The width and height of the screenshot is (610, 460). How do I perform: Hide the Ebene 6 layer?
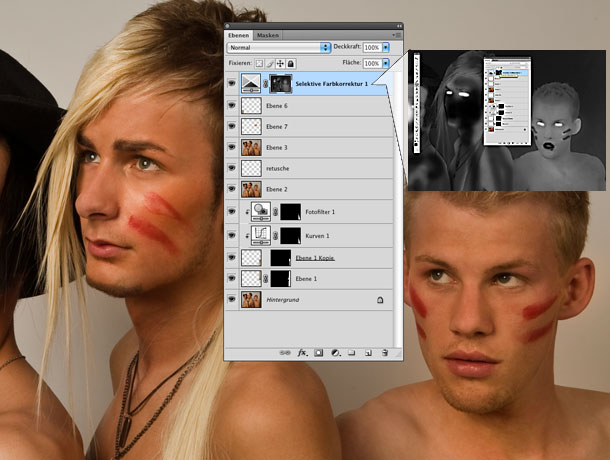[232, 105]
